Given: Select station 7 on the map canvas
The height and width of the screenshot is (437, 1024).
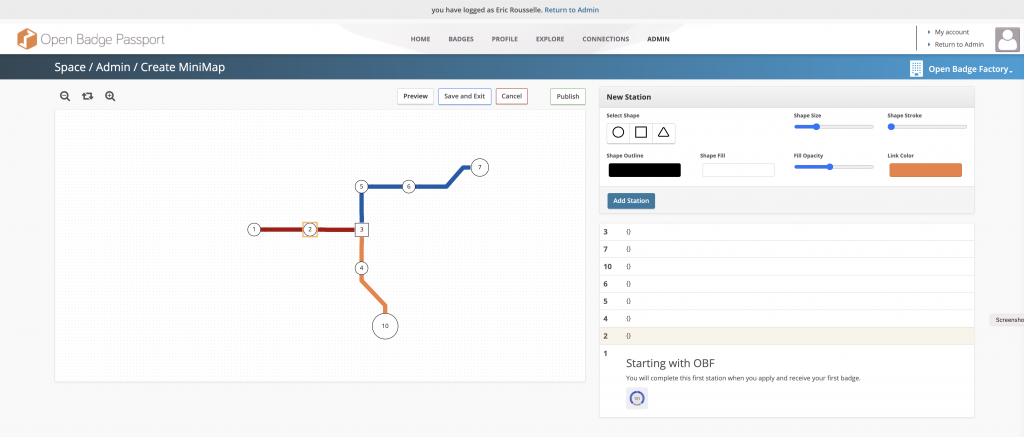Looking at the screenshot, I should click(480, 167).
